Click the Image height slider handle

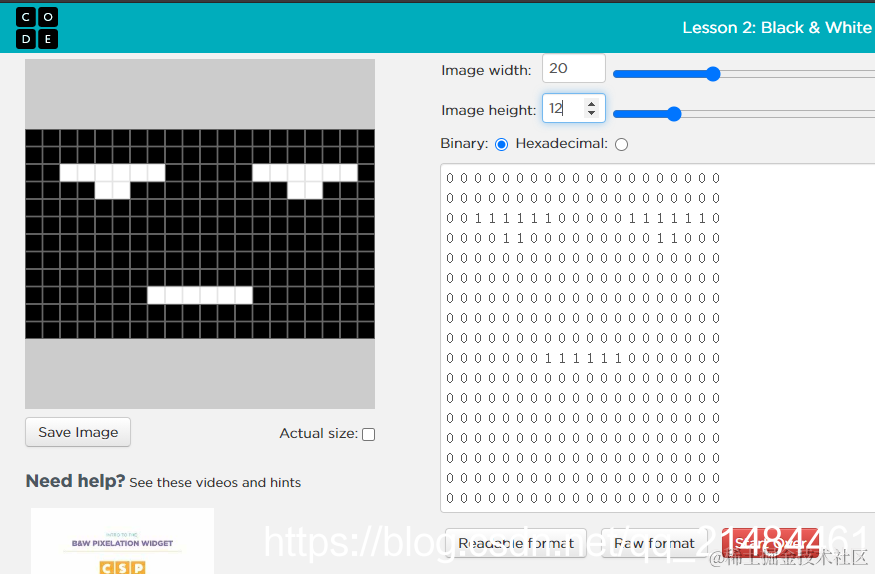click(674, 114)
